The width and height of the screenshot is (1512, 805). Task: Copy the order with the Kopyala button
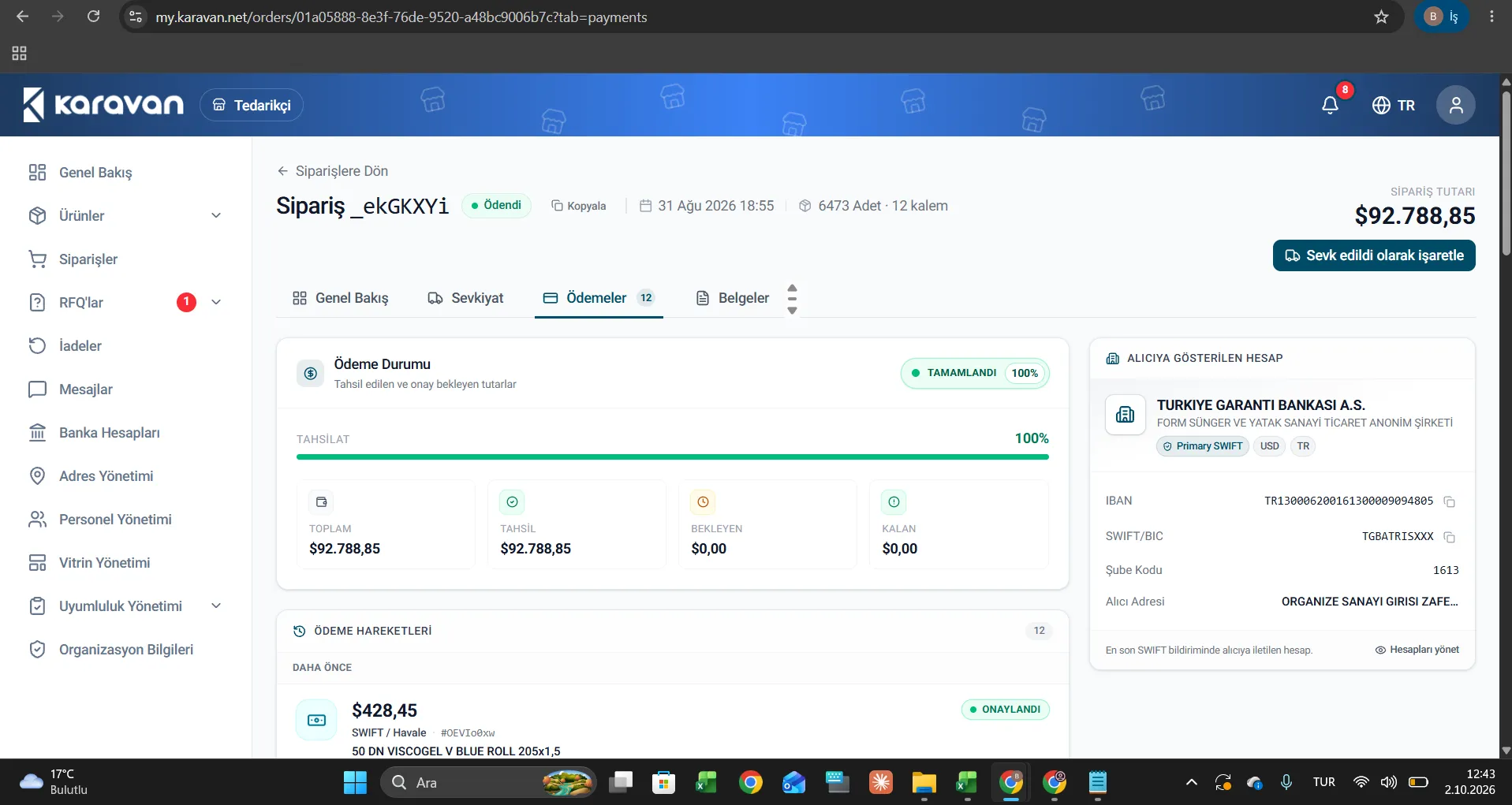(x=578, y=206)
